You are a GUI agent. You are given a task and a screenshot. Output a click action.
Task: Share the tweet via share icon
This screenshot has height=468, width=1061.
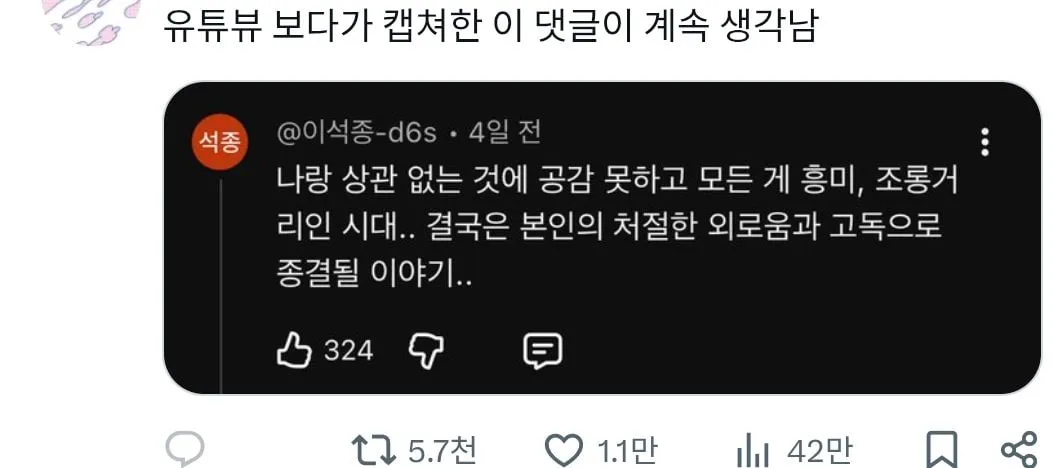[1018, 449]
